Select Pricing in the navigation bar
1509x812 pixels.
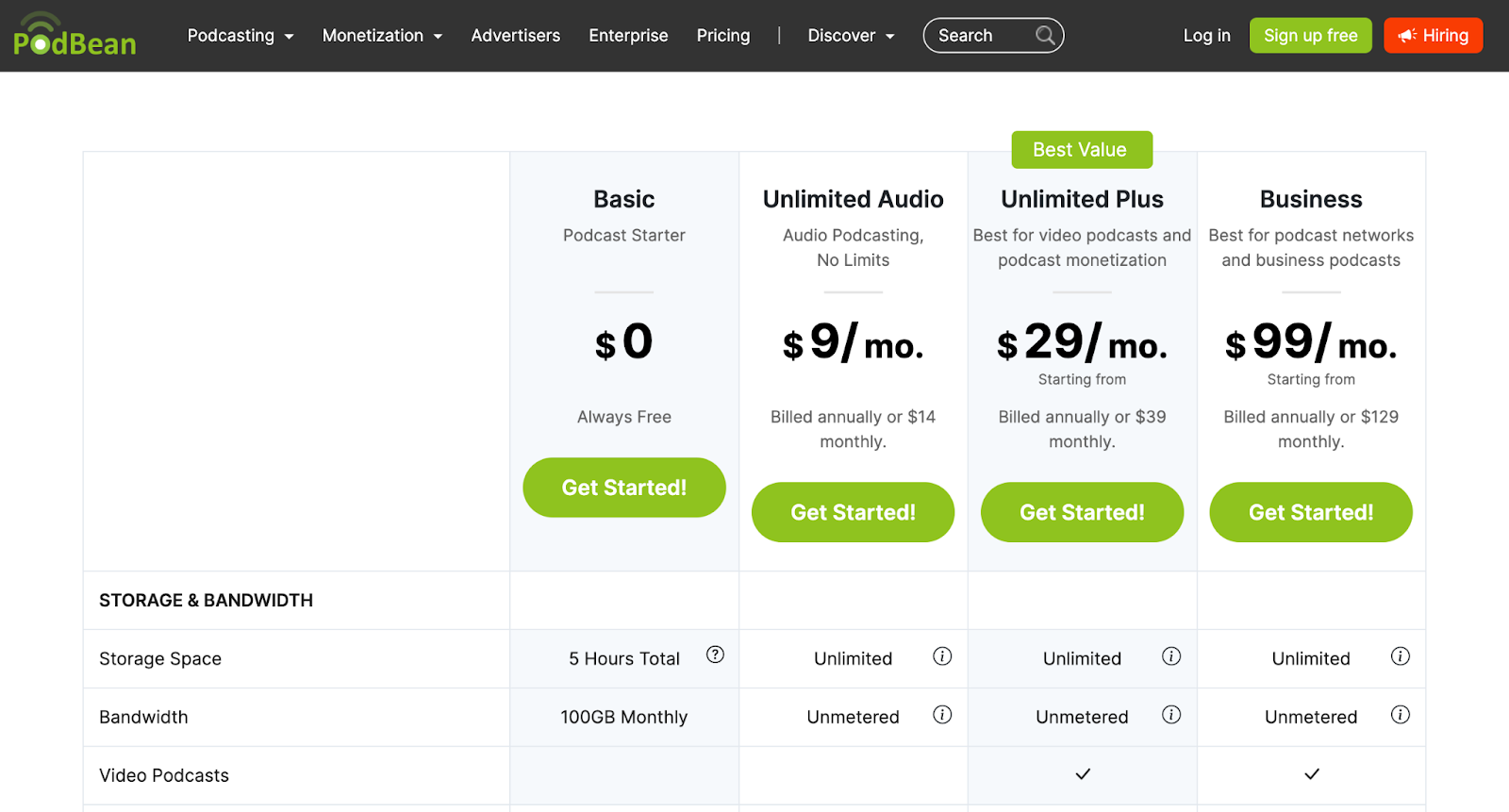click(723, 36)
